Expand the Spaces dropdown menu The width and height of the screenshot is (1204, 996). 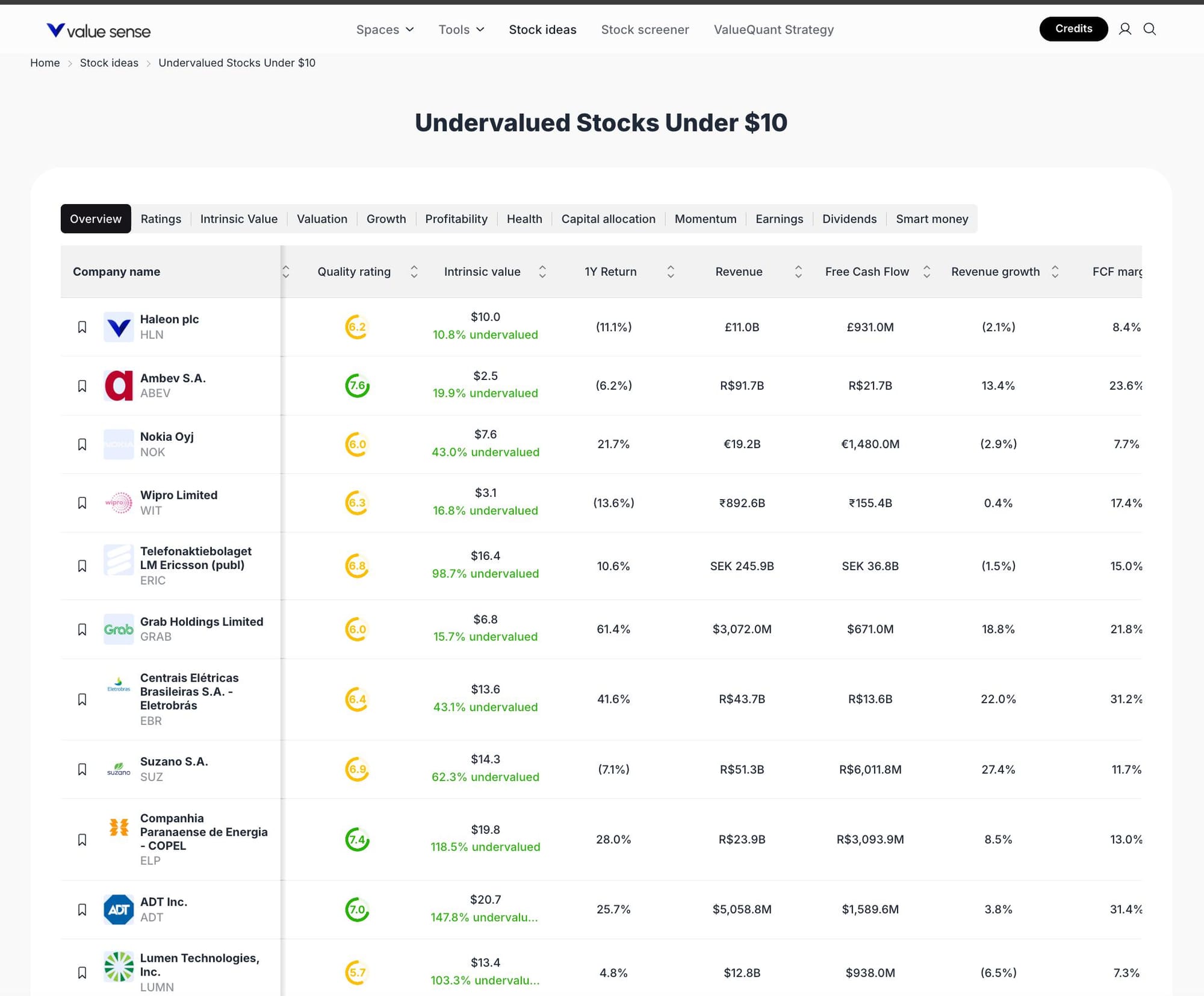click(385, 30)
